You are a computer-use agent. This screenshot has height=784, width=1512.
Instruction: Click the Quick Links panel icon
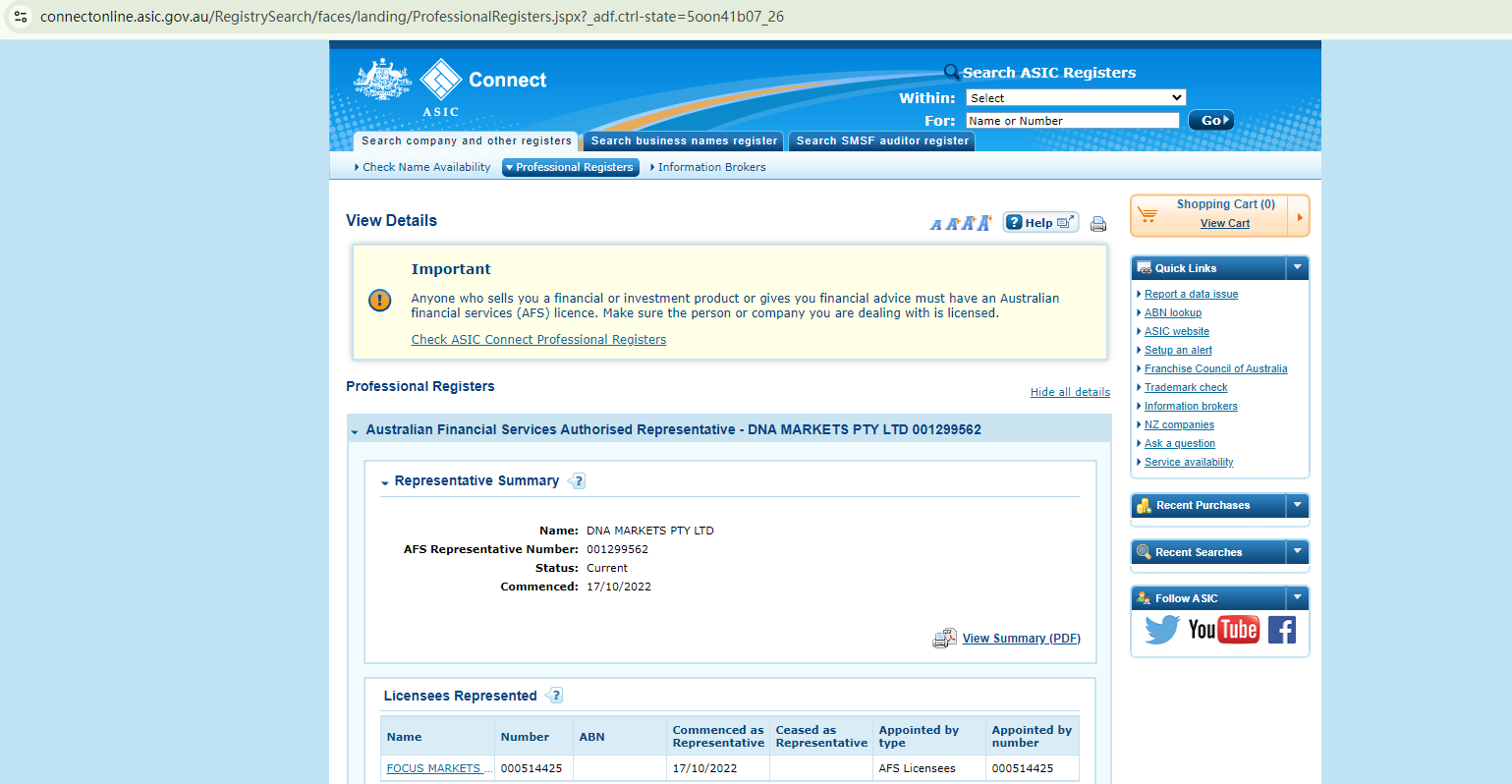click(x=1144, y=267)
